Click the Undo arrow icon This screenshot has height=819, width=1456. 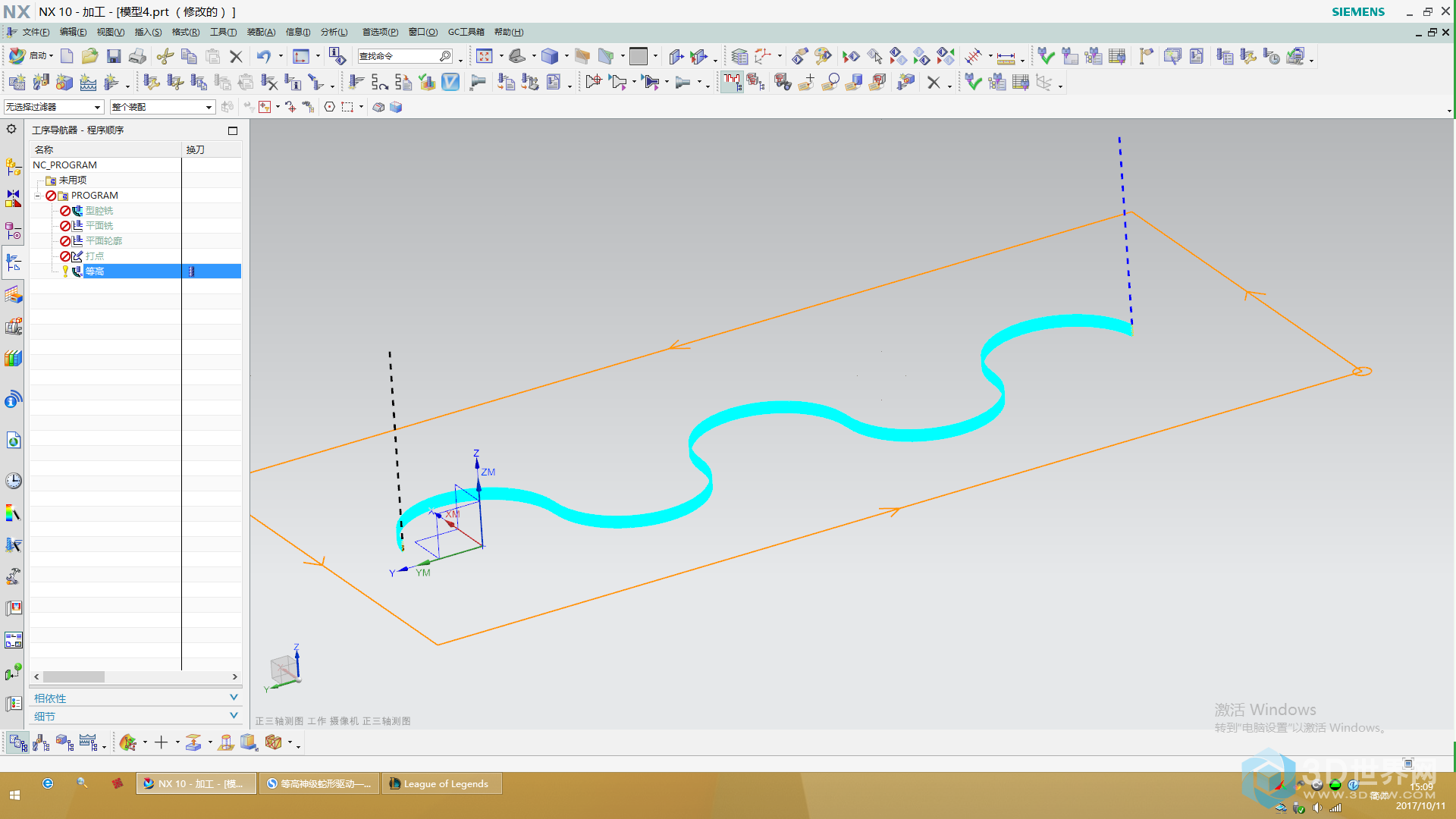[263, 56]
